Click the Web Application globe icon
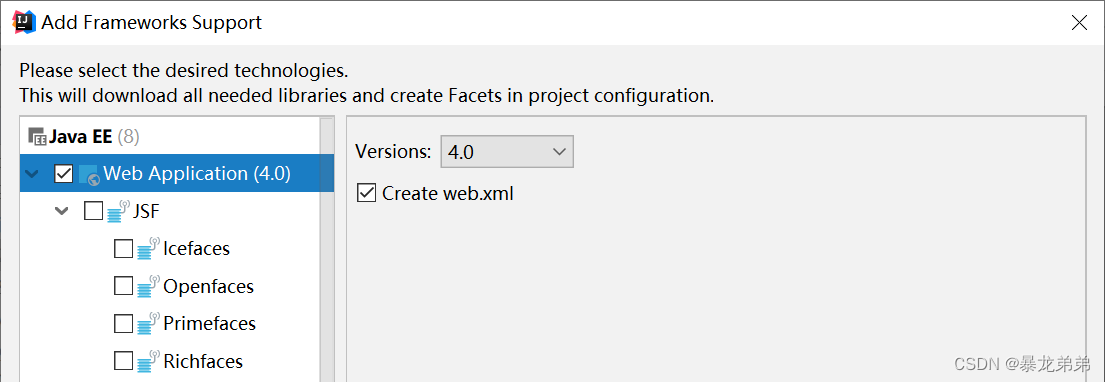Screen dimensions: 1105x382 (x=89, y=174)
